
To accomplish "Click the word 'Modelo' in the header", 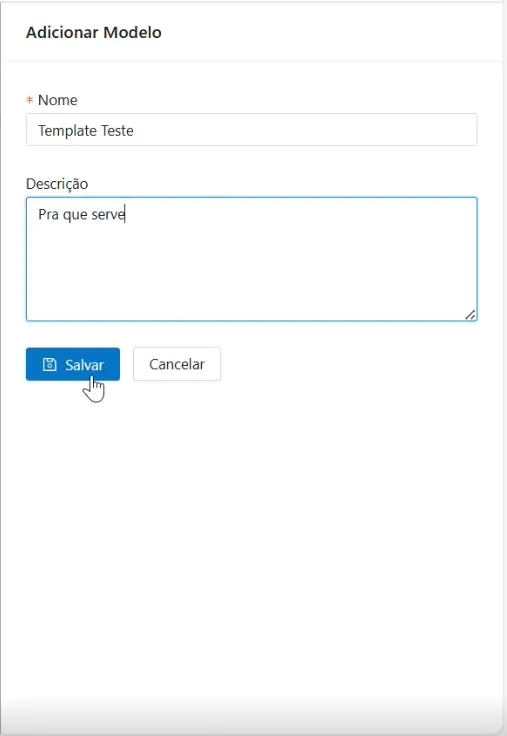I will pos(132,32).
